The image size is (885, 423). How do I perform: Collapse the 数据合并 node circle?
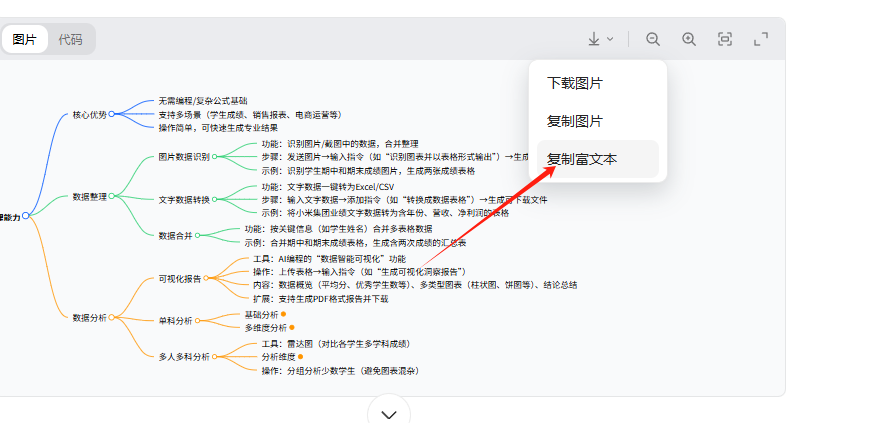coord(198,236)
